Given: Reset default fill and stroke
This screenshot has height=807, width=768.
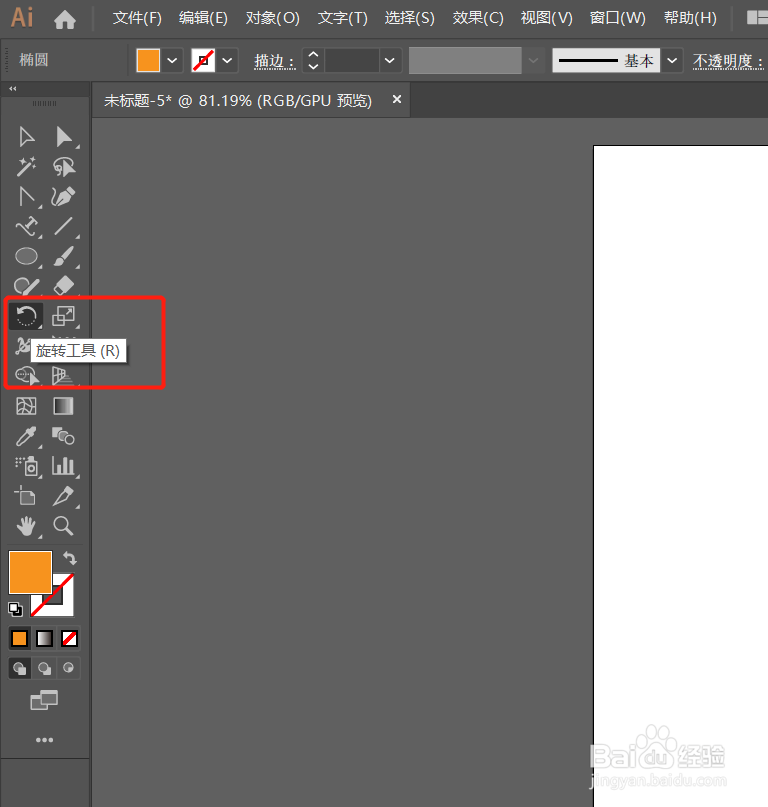Looking at the screenshot, I should pos(15,609).
